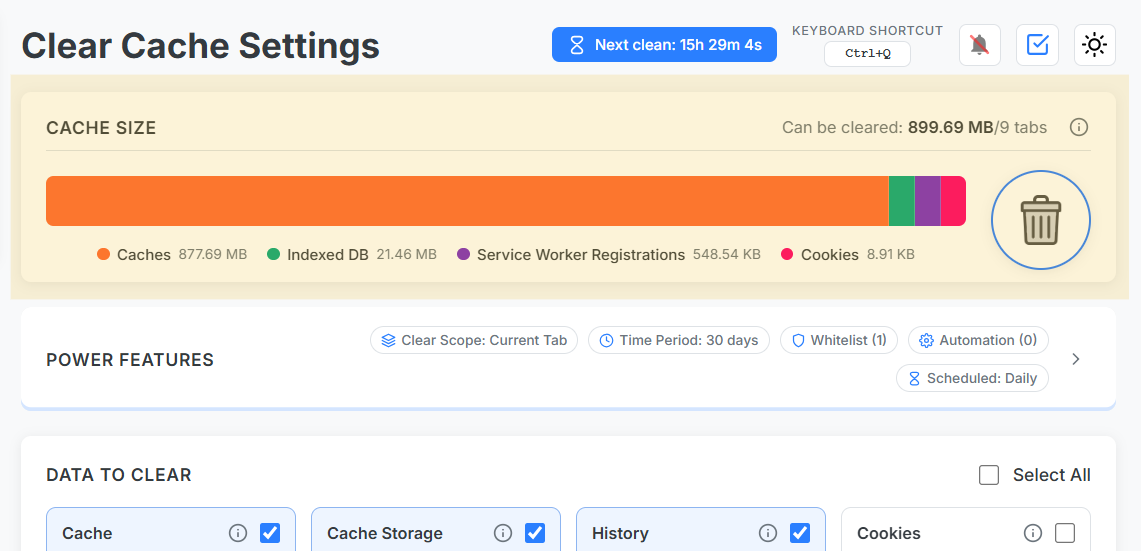Screen dimensions: 1141x551
Task: Click the Cookies 8.91 KB value
Action: tap(891, 255)
